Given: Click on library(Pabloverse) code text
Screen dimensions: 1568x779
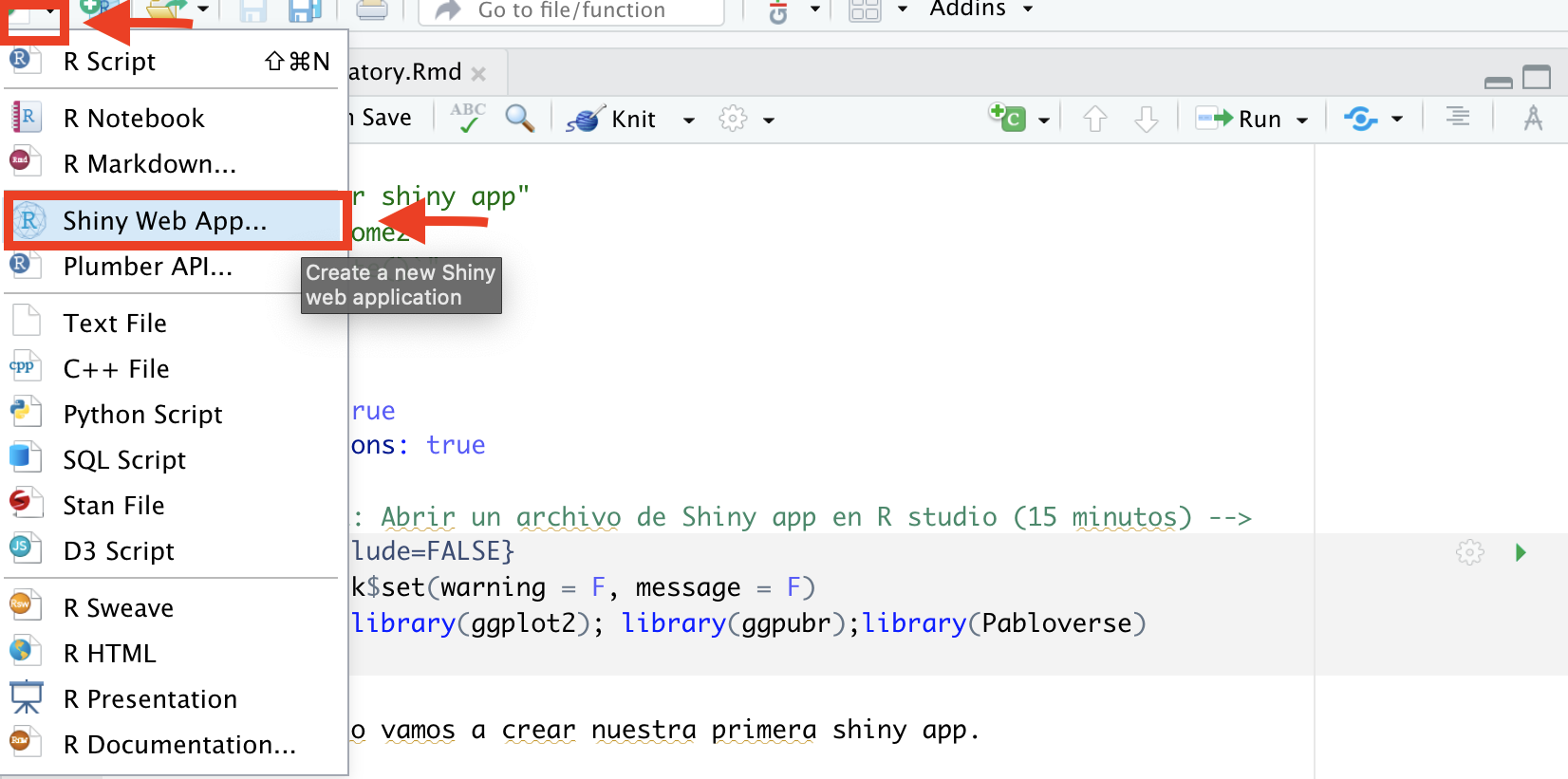Looking at the screenshot, I should 1004,623.
